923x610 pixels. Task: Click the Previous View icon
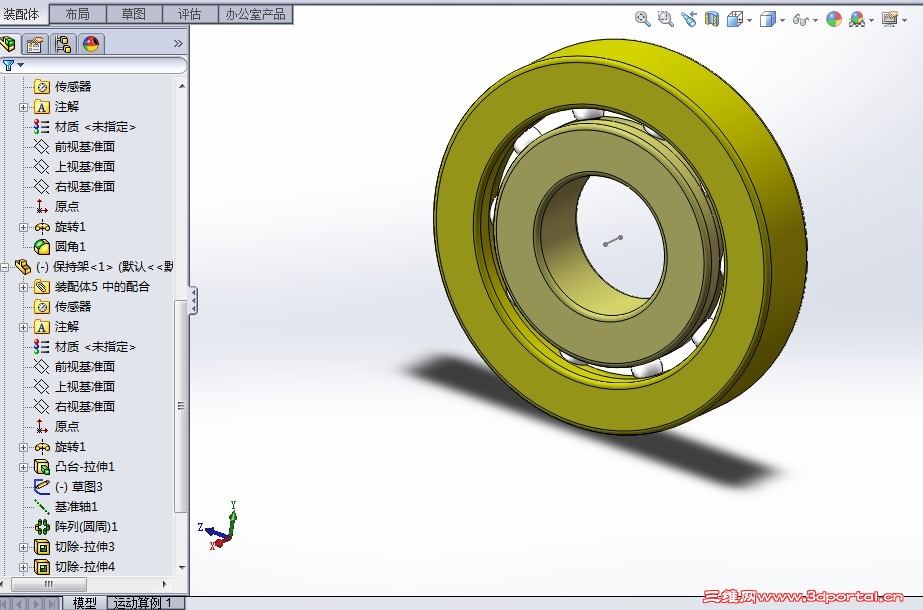[x=689, y=19]
